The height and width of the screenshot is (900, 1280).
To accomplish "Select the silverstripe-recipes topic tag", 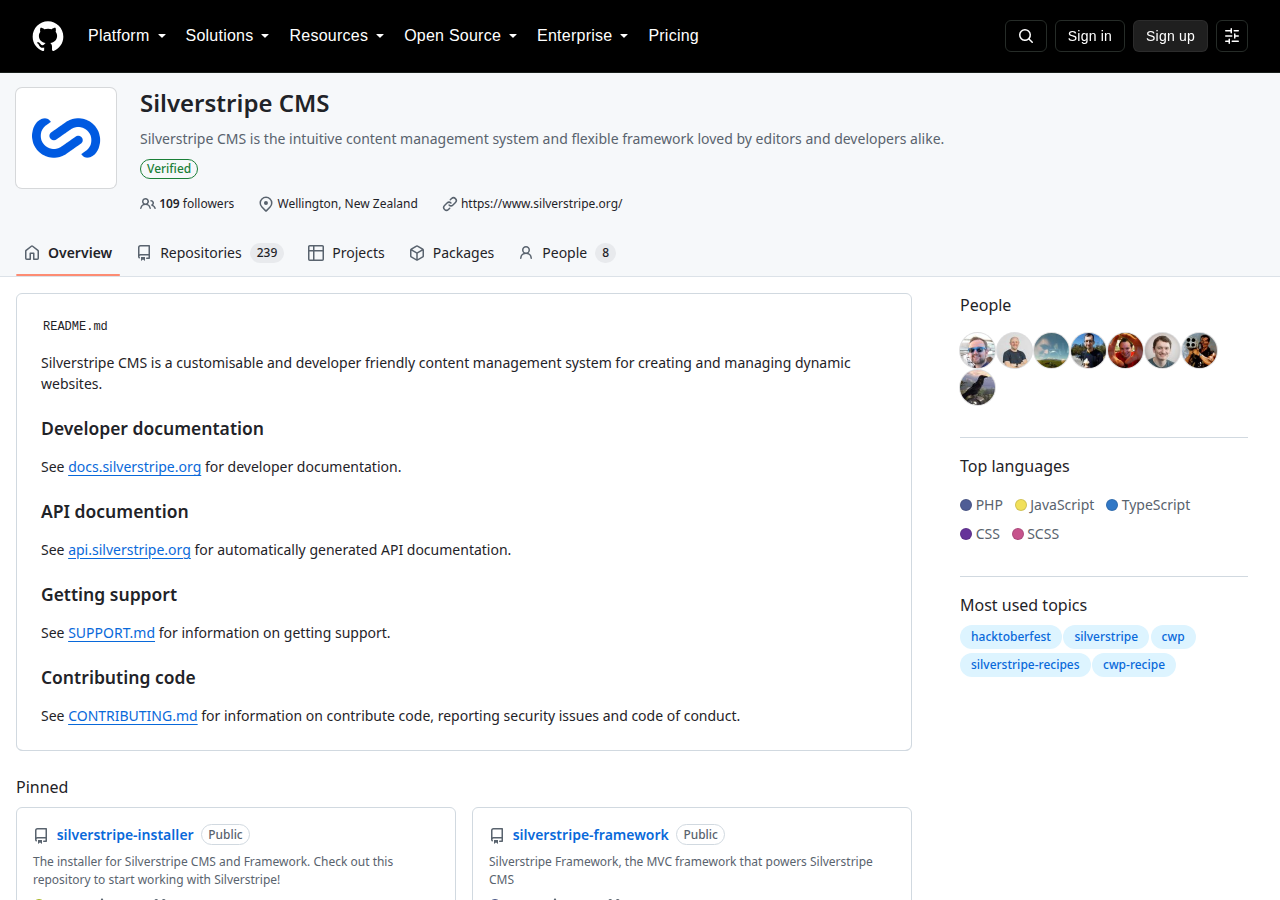I will [1025, 665].
